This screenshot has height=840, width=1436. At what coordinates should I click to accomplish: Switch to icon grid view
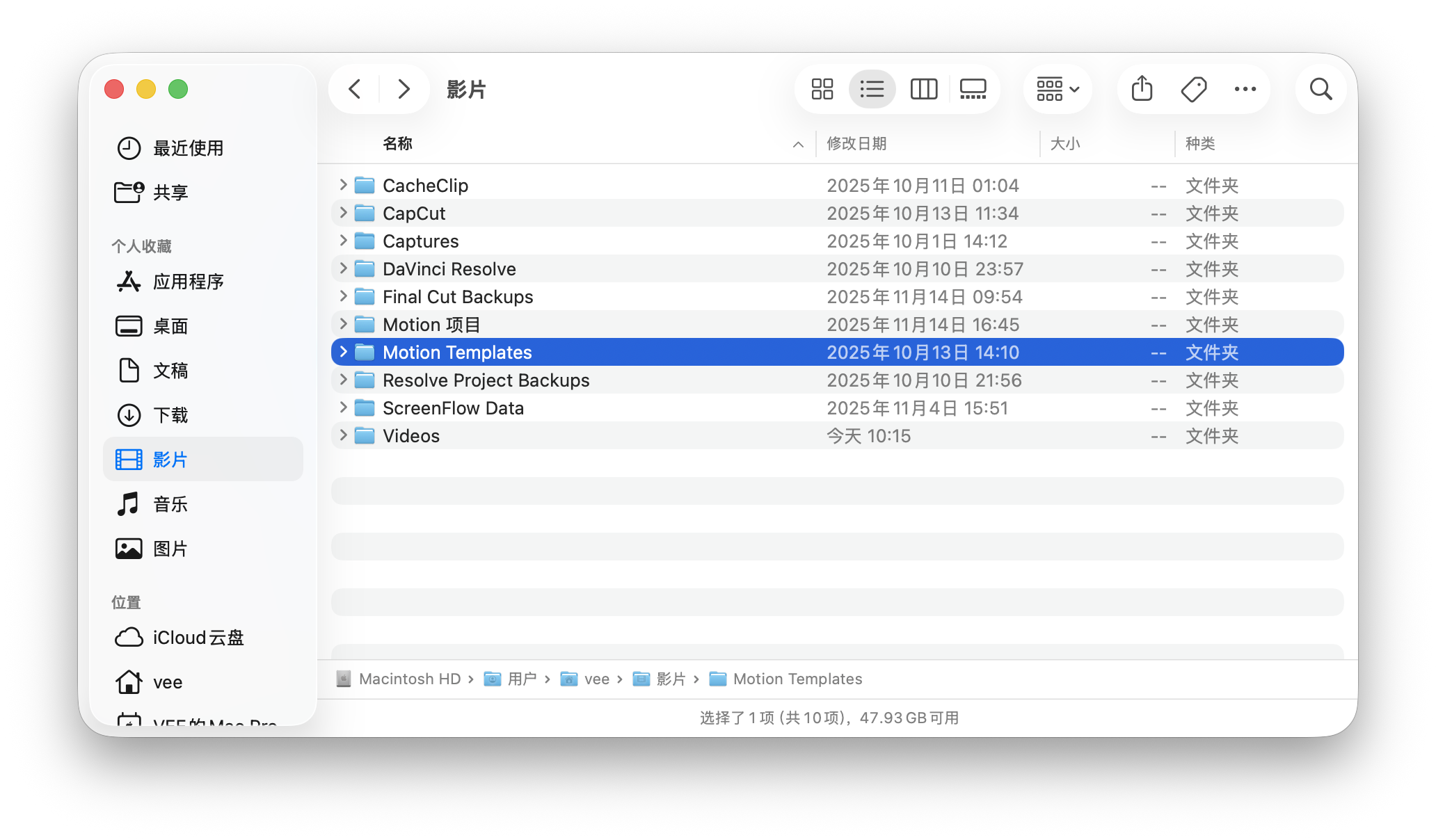click(822, 89)
